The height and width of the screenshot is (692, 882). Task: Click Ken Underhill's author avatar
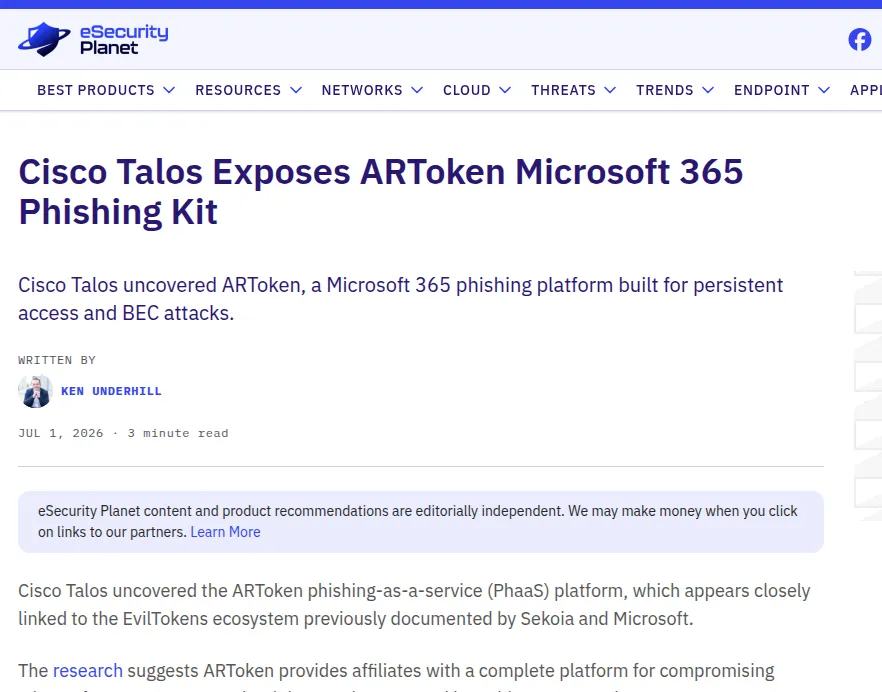(x=35, y=391)
